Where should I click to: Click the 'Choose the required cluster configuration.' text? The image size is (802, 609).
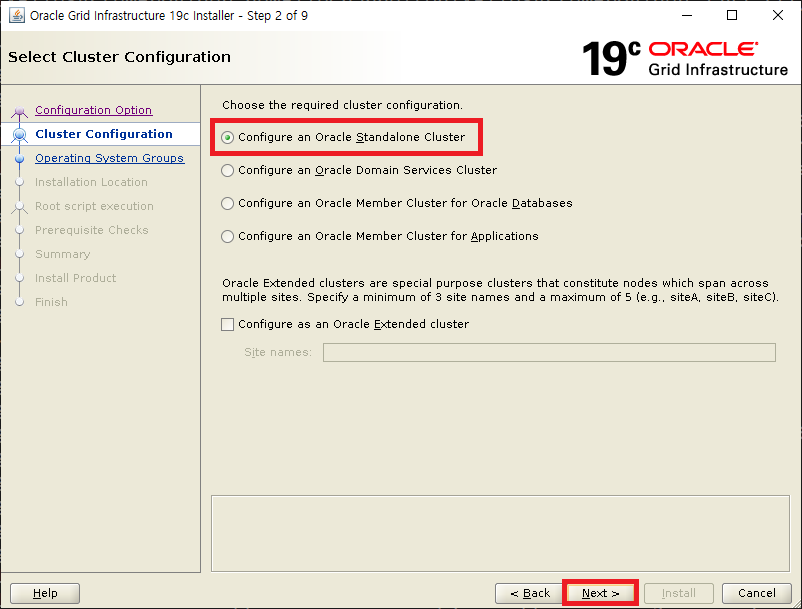342,105
